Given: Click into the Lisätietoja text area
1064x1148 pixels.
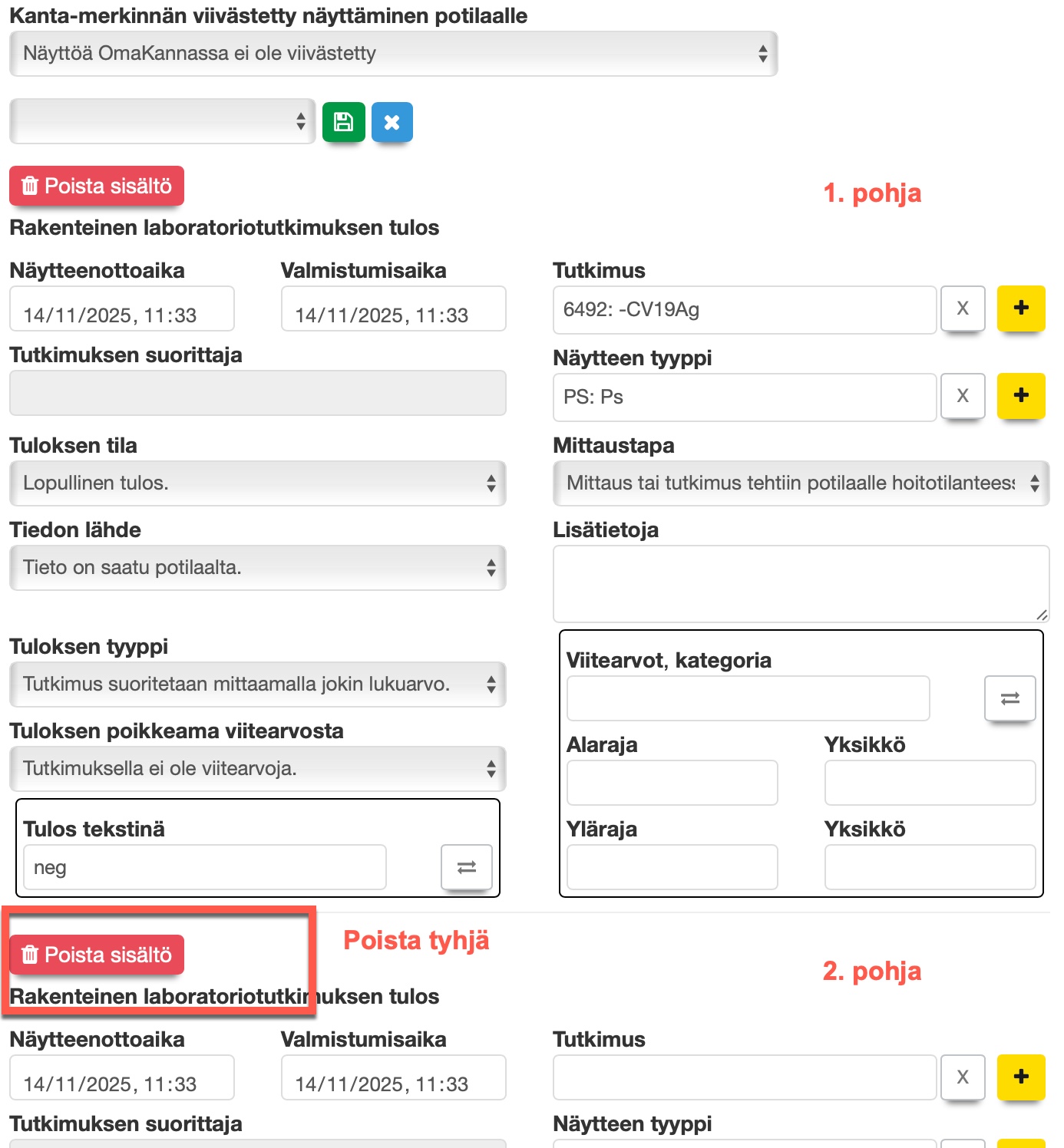Looking at the screenshot, I should coord(800,583).
